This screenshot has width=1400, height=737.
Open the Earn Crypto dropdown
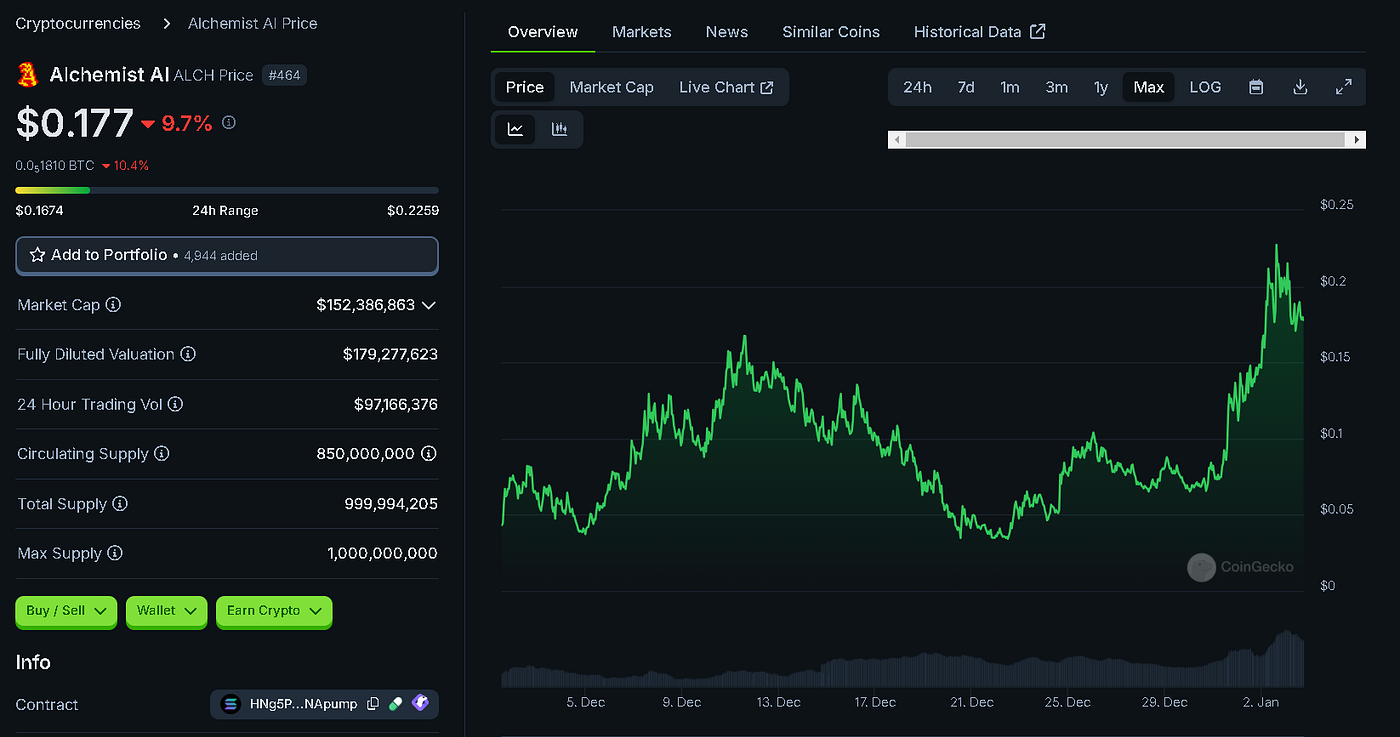point(274,611)
